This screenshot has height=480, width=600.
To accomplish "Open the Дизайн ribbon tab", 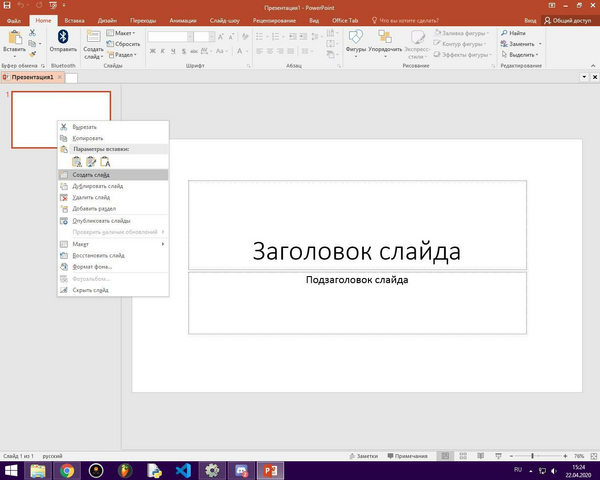I will tap(107, 21).
